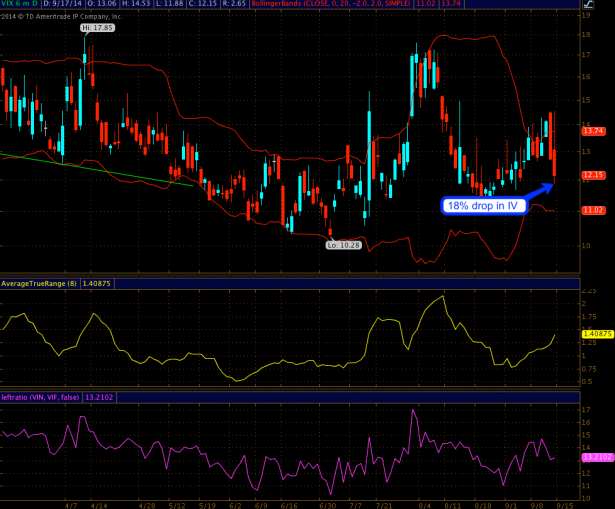615x509 pixels.
Task: Click the red 12.15 last price tag
Action: 593,175
